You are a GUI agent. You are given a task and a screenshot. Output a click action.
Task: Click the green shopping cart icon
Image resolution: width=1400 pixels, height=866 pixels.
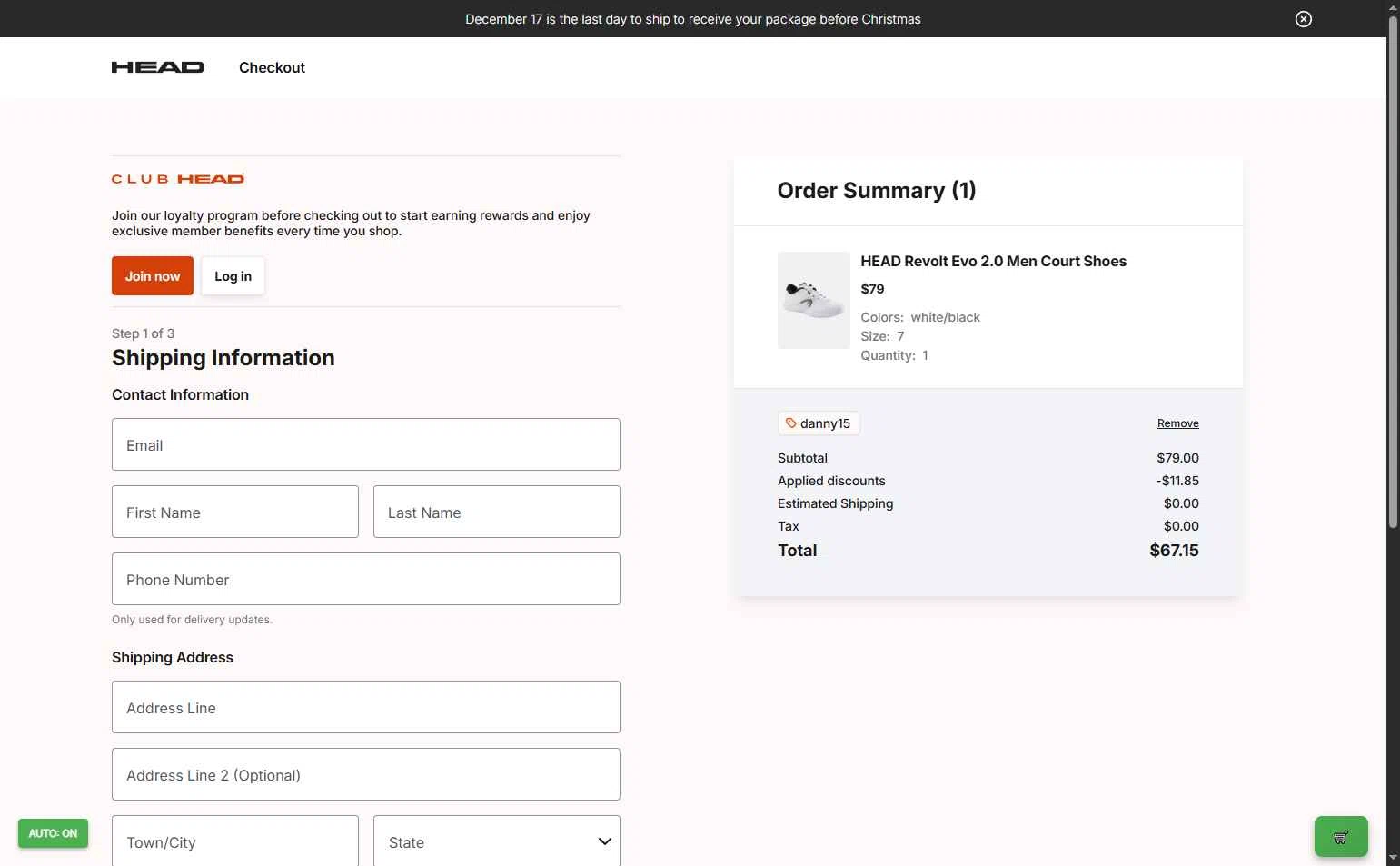[x=1341, y=837]
